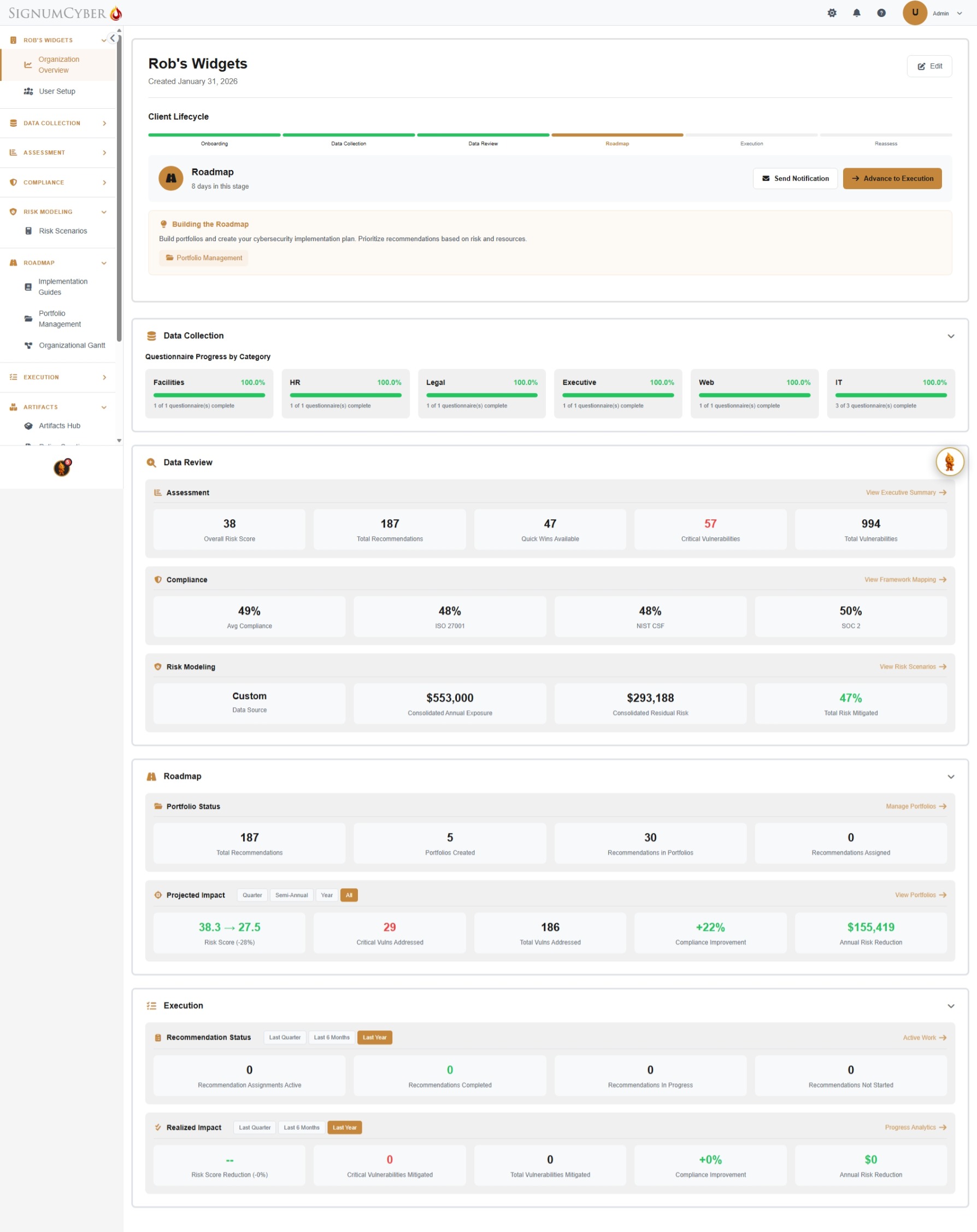The width and height of the screenshot is (977, 1232).
Task: Switch Projected Impact to Semi-Annual
Action: coord(291,895)
